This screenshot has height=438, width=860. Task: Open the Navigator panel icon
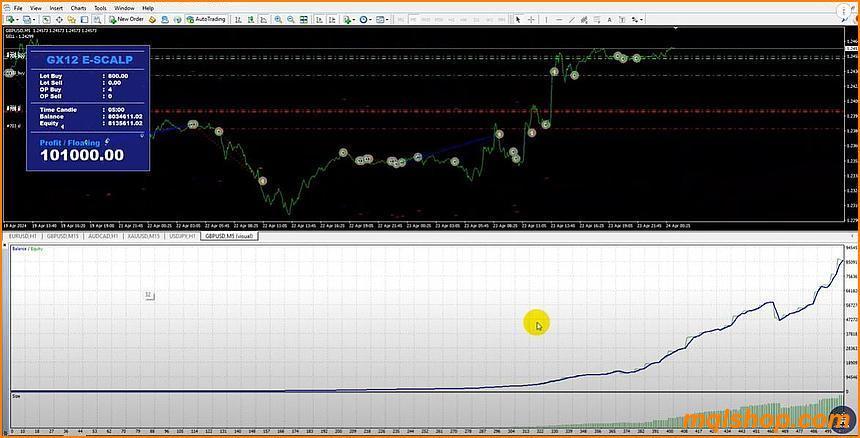click(x=72, y=19)
